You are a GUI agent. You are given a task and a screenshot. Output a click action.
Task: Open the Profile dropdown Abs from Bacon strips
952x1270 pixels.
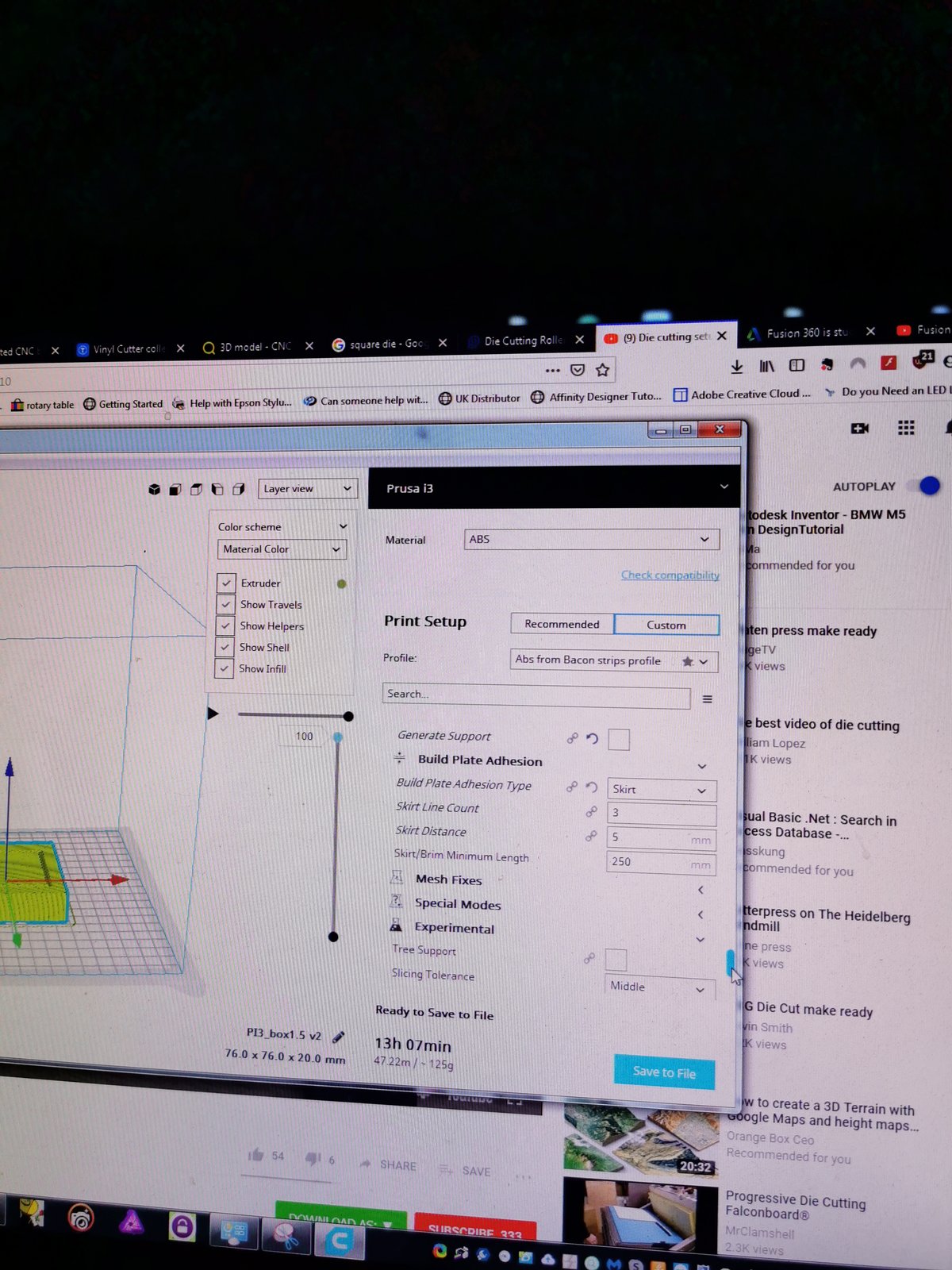coord(614,660)
